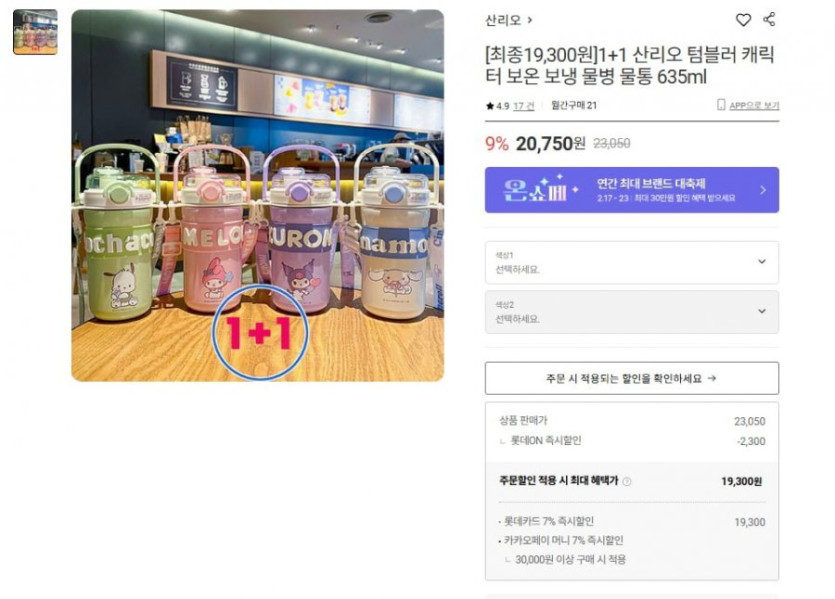
Task: Click the heart wishlist icon
Action: click(743, 20)
